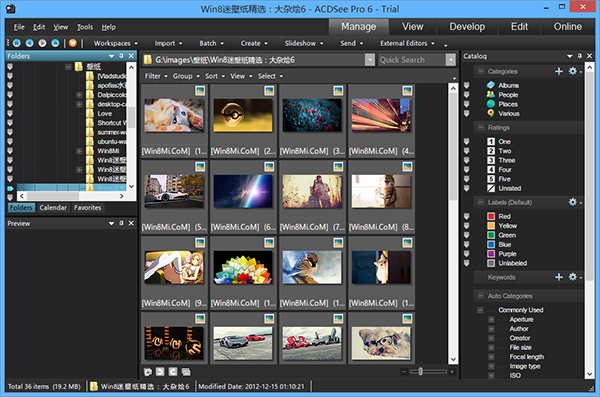Screen dimensions: 600x397
Task: Toggle Easy-Select marker beside Win8Mi folder
Action: pyautogui.click(x=10, y=151)
